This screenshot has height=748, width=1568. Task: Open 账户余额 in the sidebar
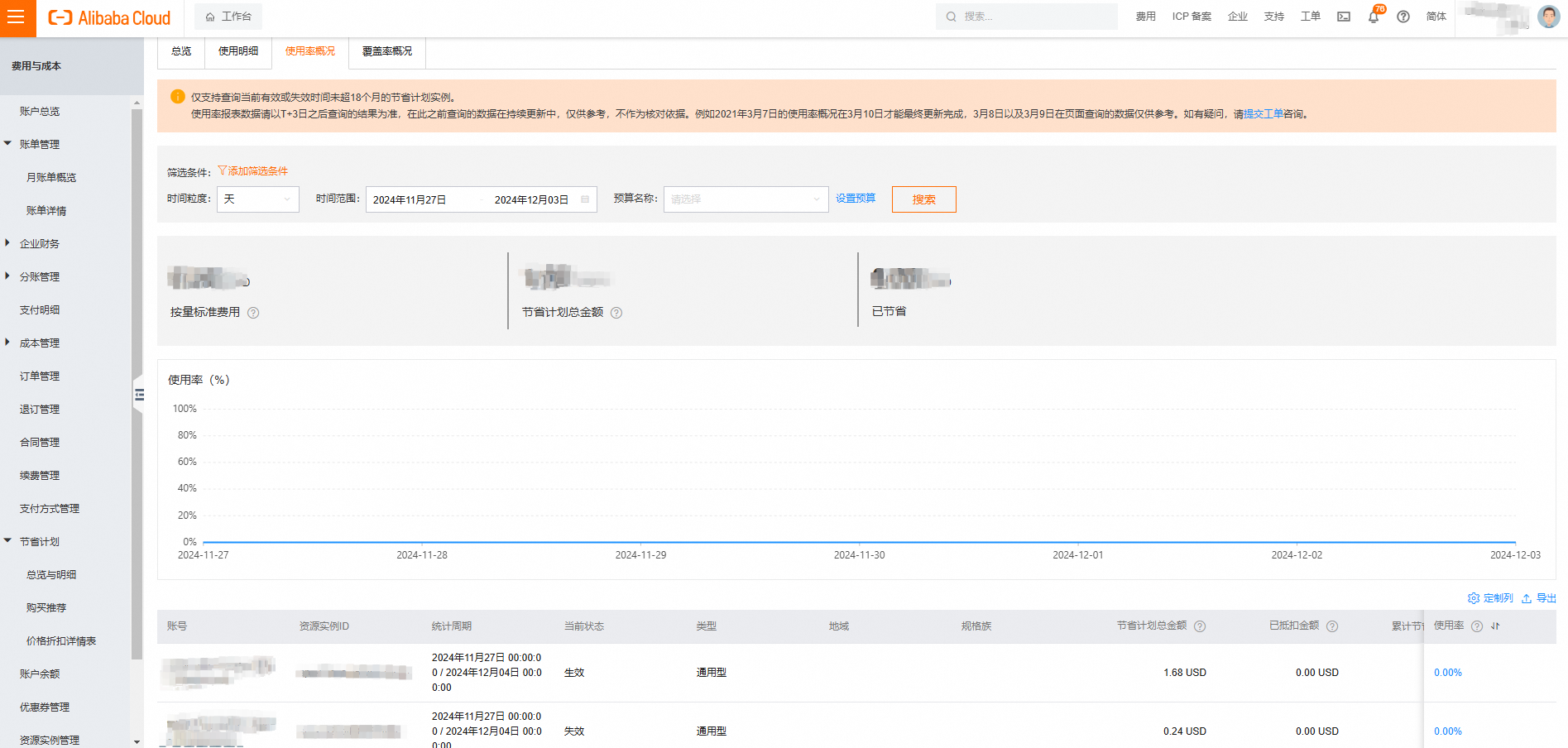pyautogui.click(x=40, y=674)
